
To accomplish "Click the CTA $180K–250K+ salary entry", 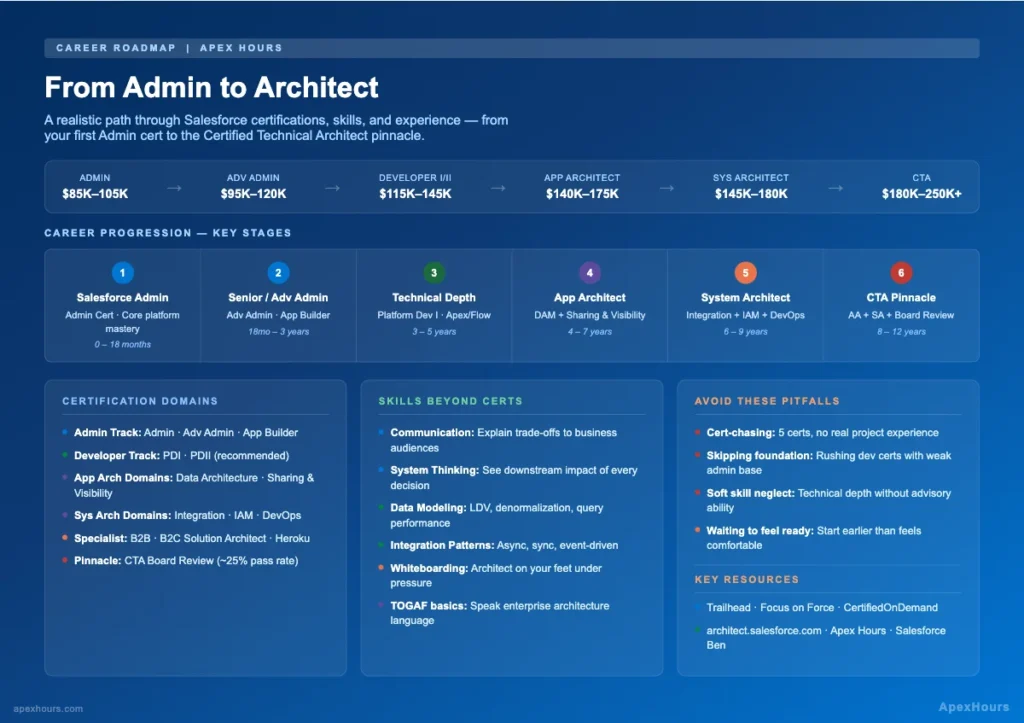I will coord(921,186).
